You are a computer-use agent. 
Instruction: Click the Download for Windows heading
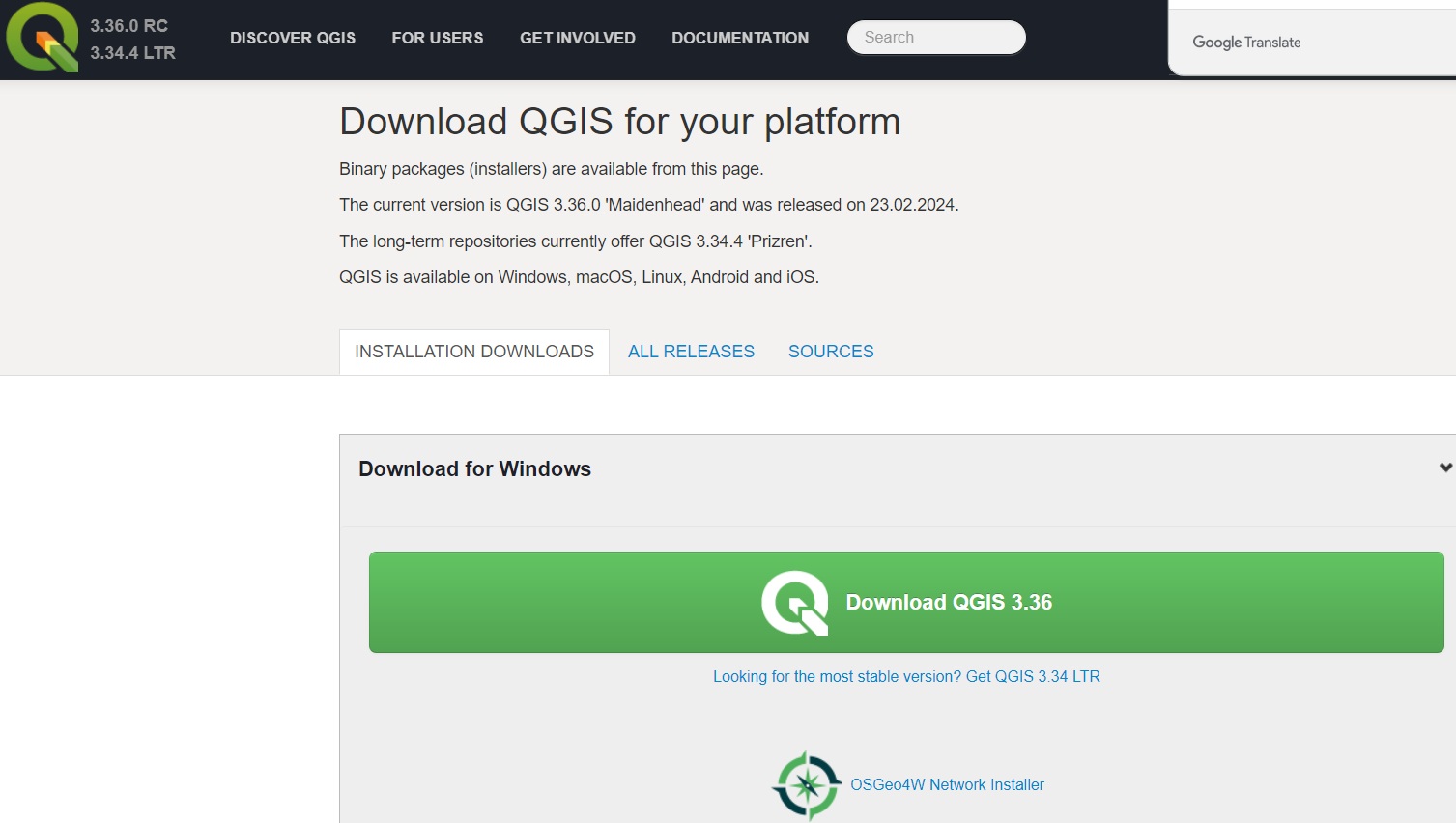tap(474, 468)
